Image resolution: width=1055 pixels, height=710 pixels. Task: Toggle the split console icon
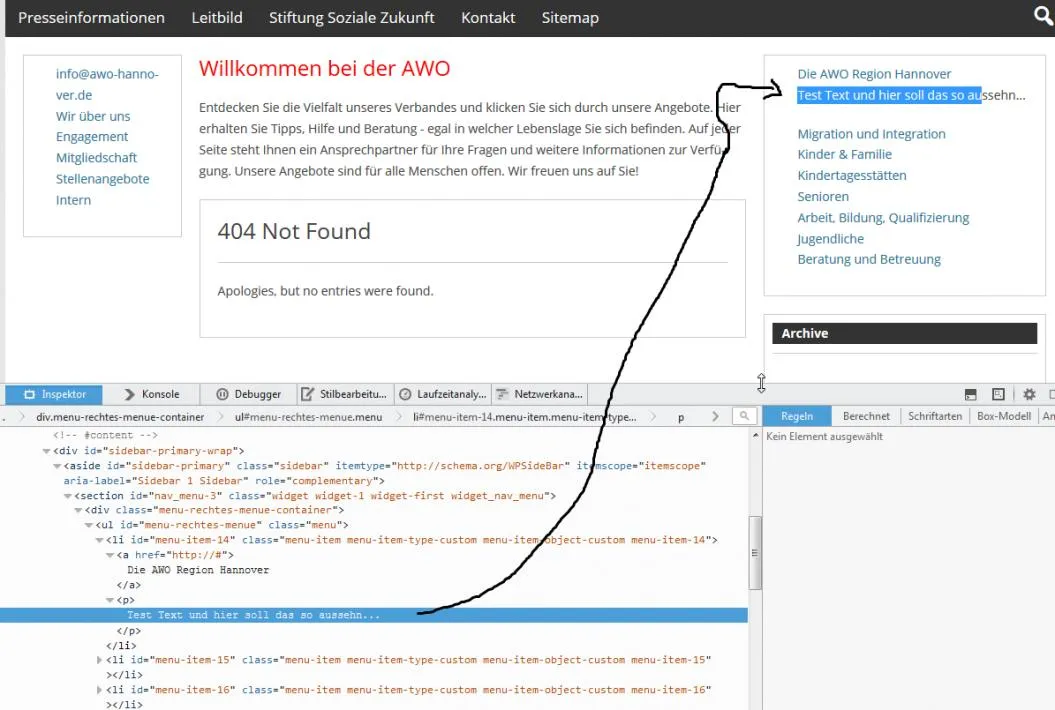coord(970,394)
